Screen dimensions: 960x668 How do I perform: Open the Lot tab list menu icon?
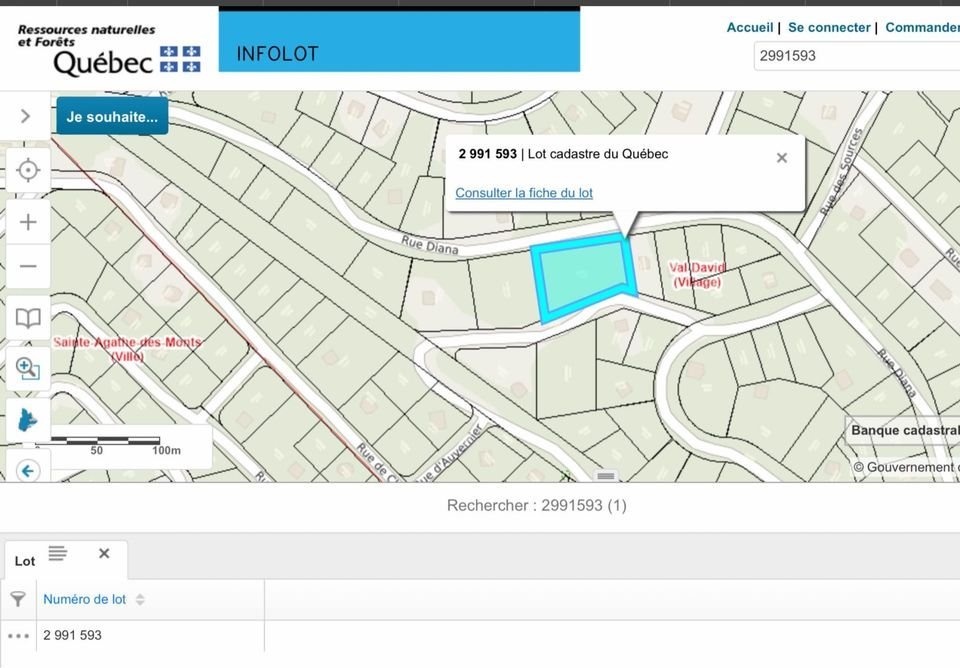[57, 553]
